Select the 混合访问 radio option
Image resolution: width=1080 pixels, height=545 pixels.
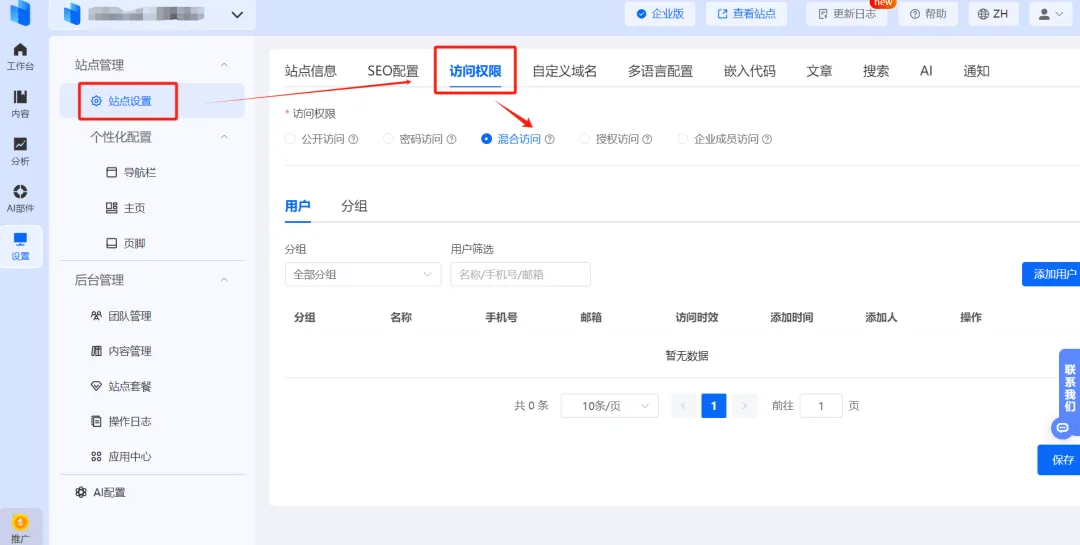(x=486, y=139)
